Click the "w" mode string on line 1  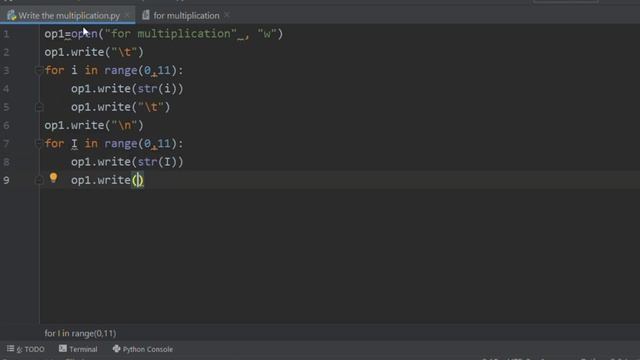tap(267, 33)
